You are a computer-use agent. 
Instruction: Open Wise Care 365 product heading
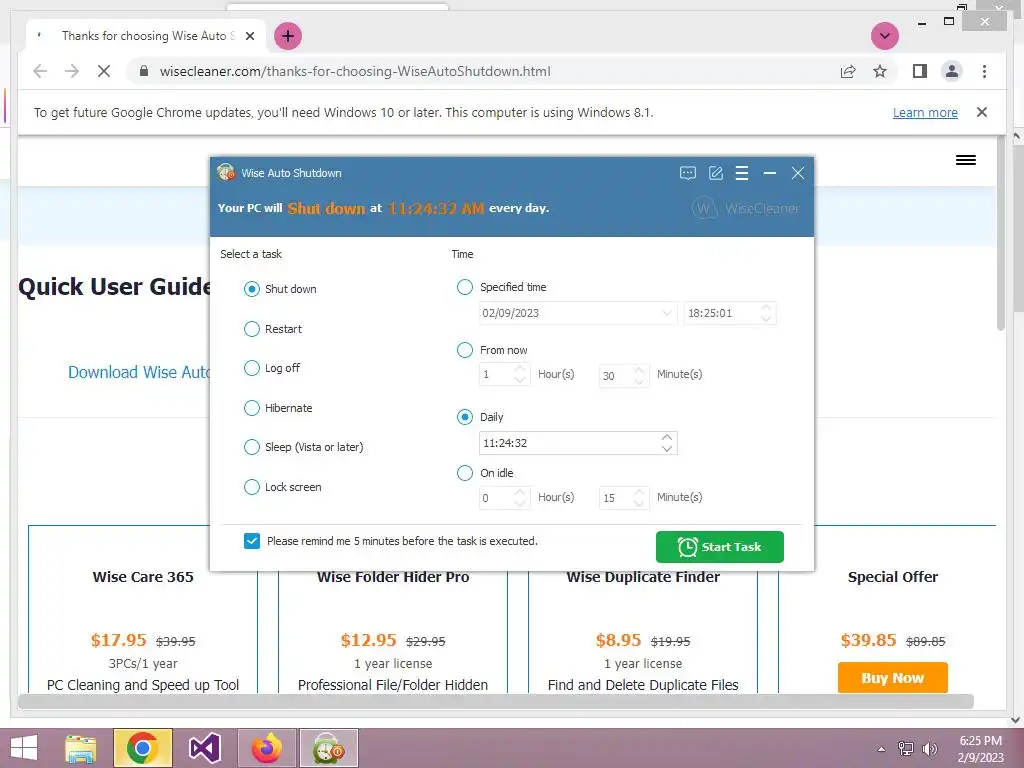click(x=143, y=577)
